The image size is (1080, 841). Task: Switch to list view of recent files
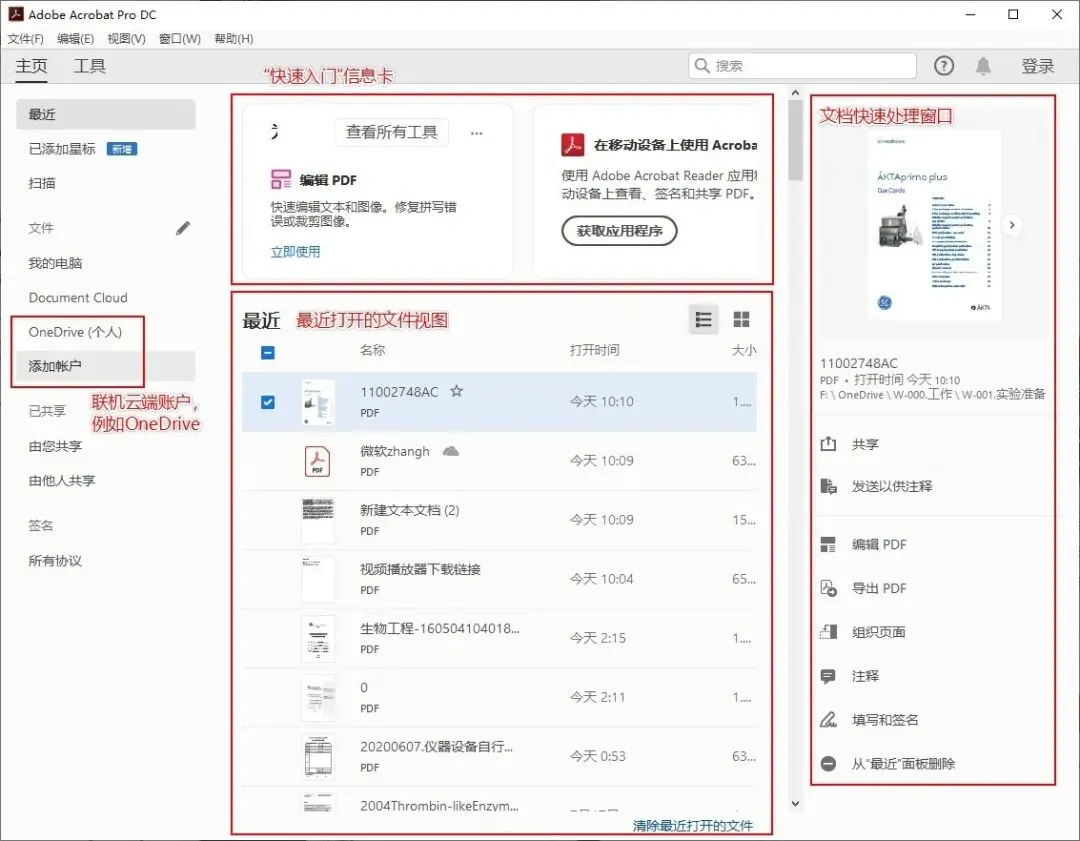(703, 320)
